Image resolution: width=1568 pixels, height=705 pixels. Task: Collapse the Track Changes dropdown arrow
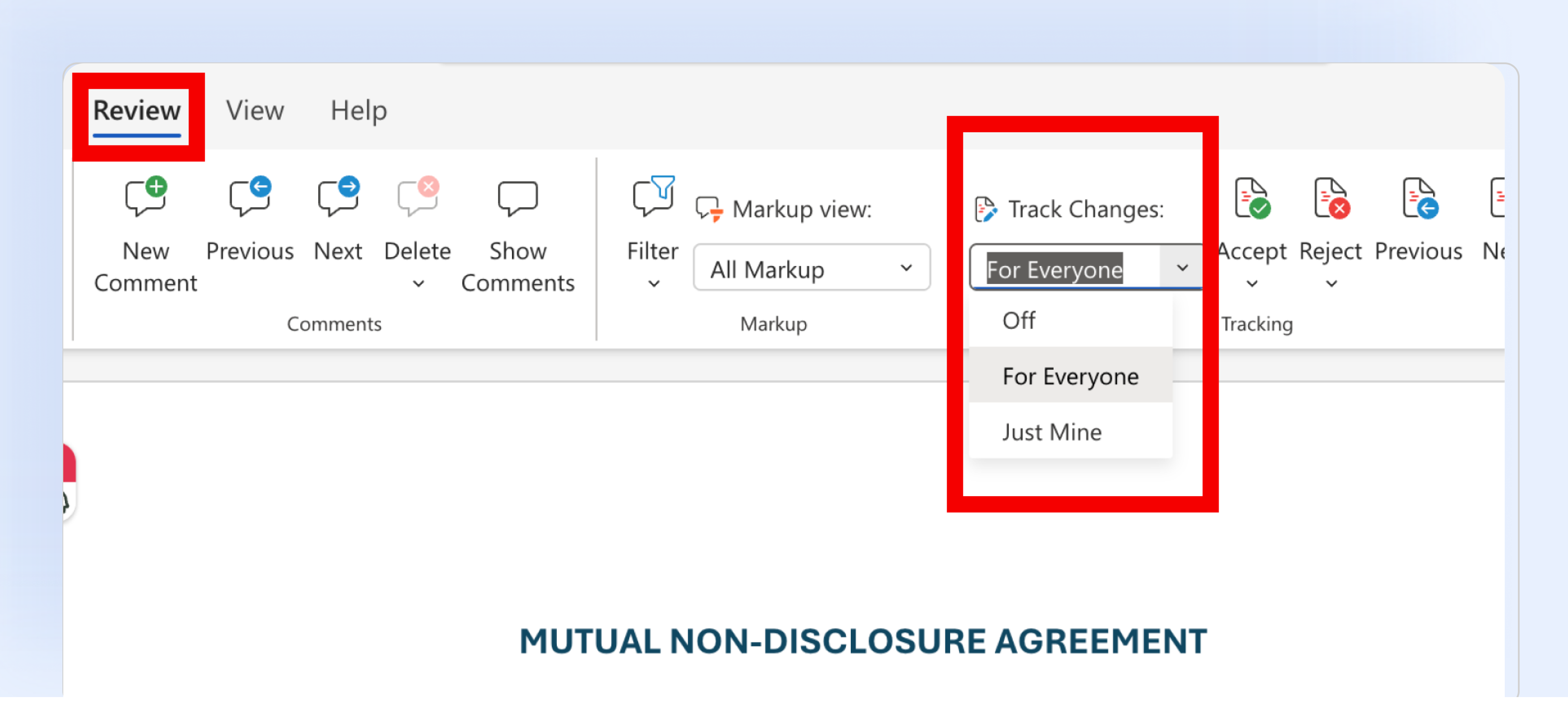(1181, 268)
